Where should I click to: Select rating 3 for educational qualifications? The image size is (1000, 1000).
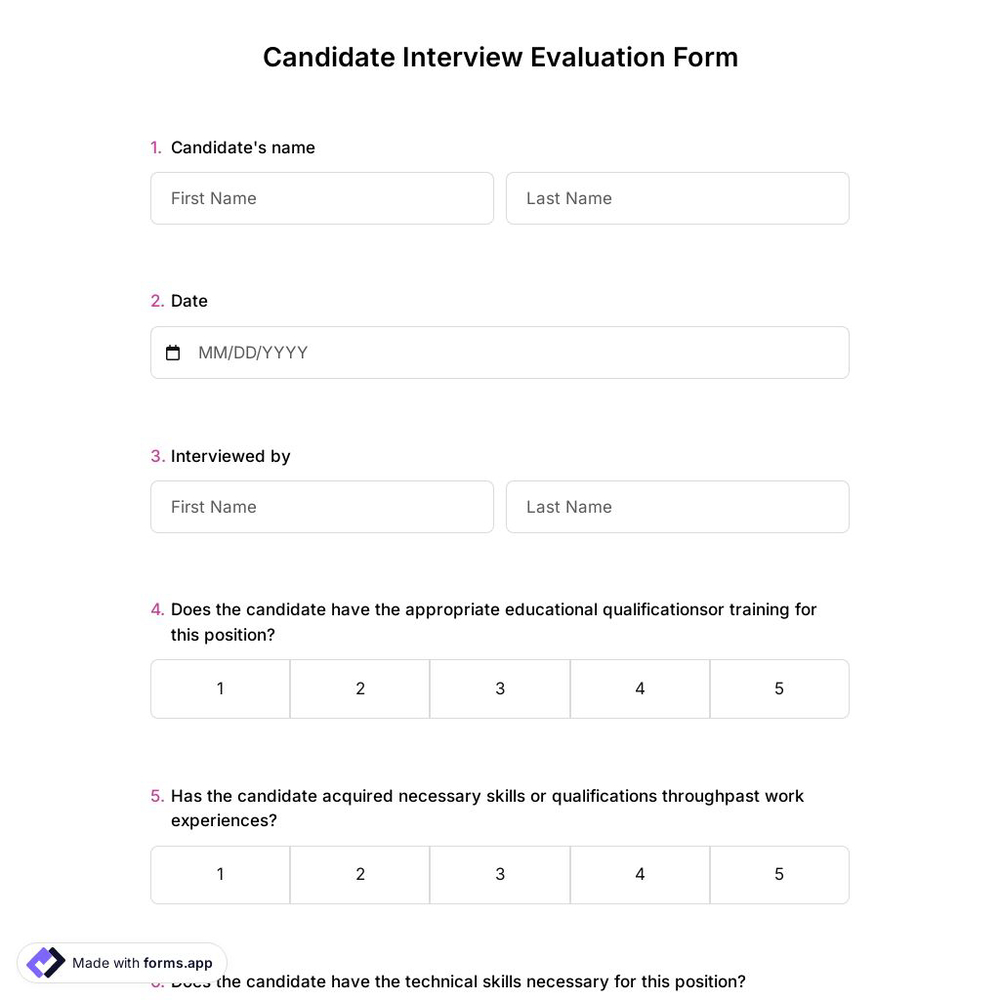click(500, 688)
